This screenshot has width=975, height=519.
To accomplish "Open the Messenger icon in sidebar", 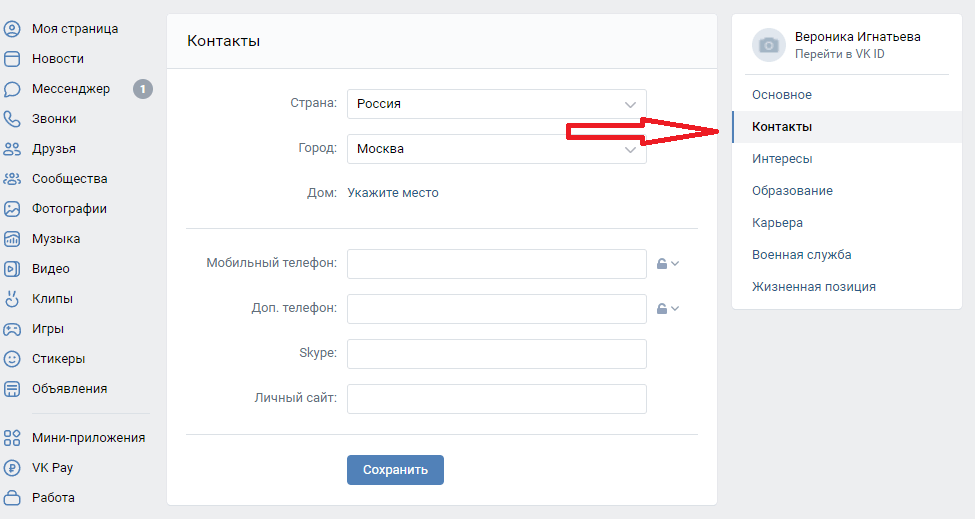I will [12, 89].
